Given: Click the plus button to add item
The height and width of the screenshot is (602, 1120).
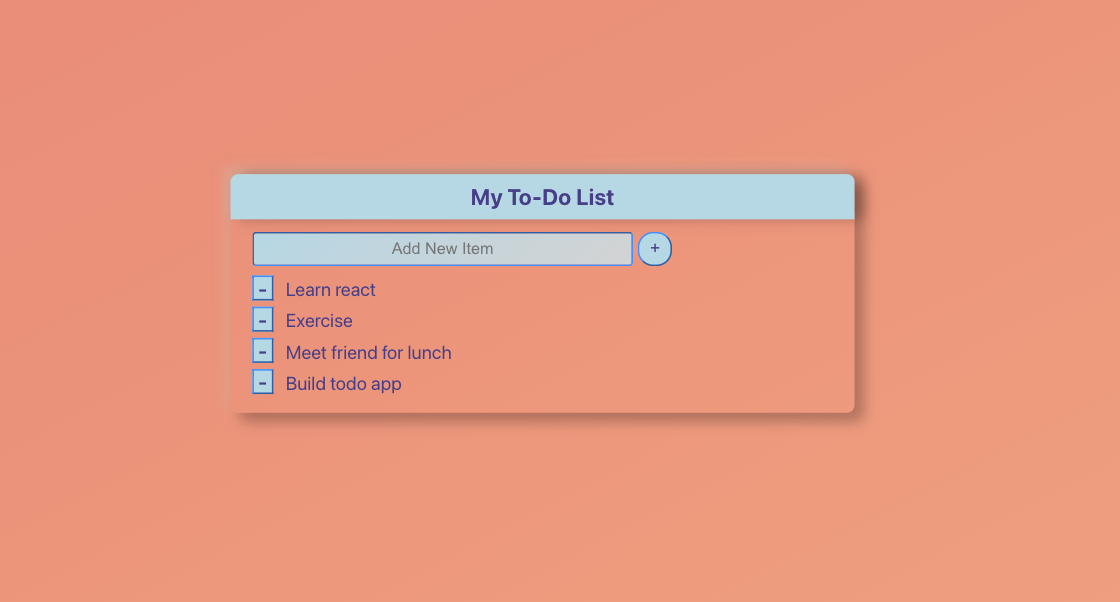Looking at the screenshot, I should 655,249.
